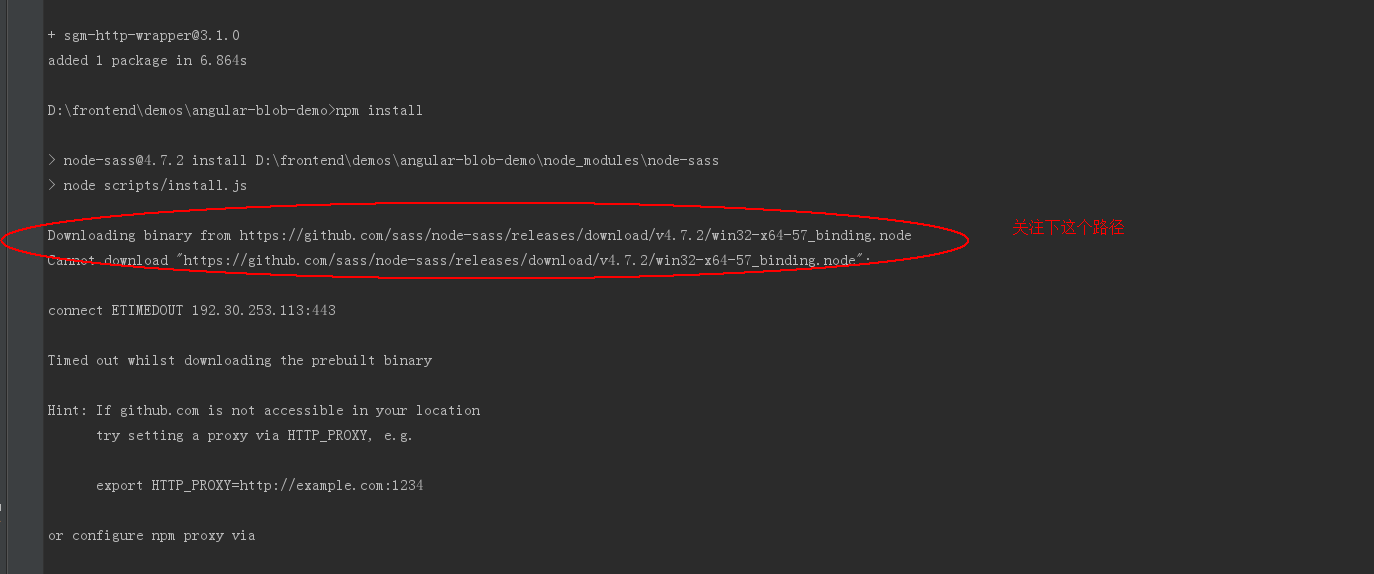Click the left gutter beside the terminal output
This screenshot has width=1374, height=574.
point(21,287)
